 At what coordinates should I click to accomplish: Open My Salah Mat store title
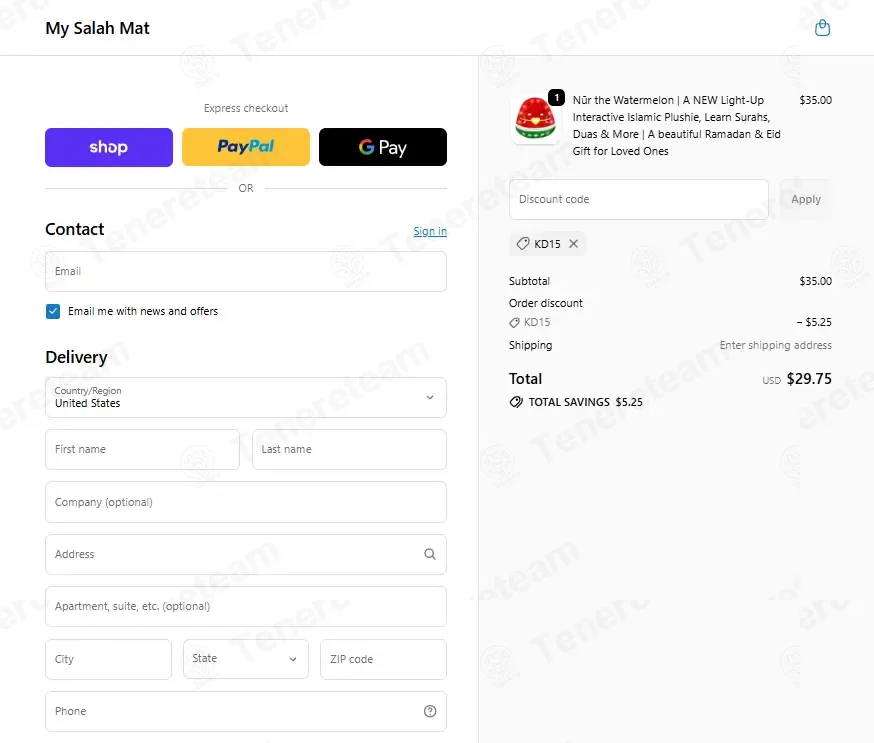point(98,28)
